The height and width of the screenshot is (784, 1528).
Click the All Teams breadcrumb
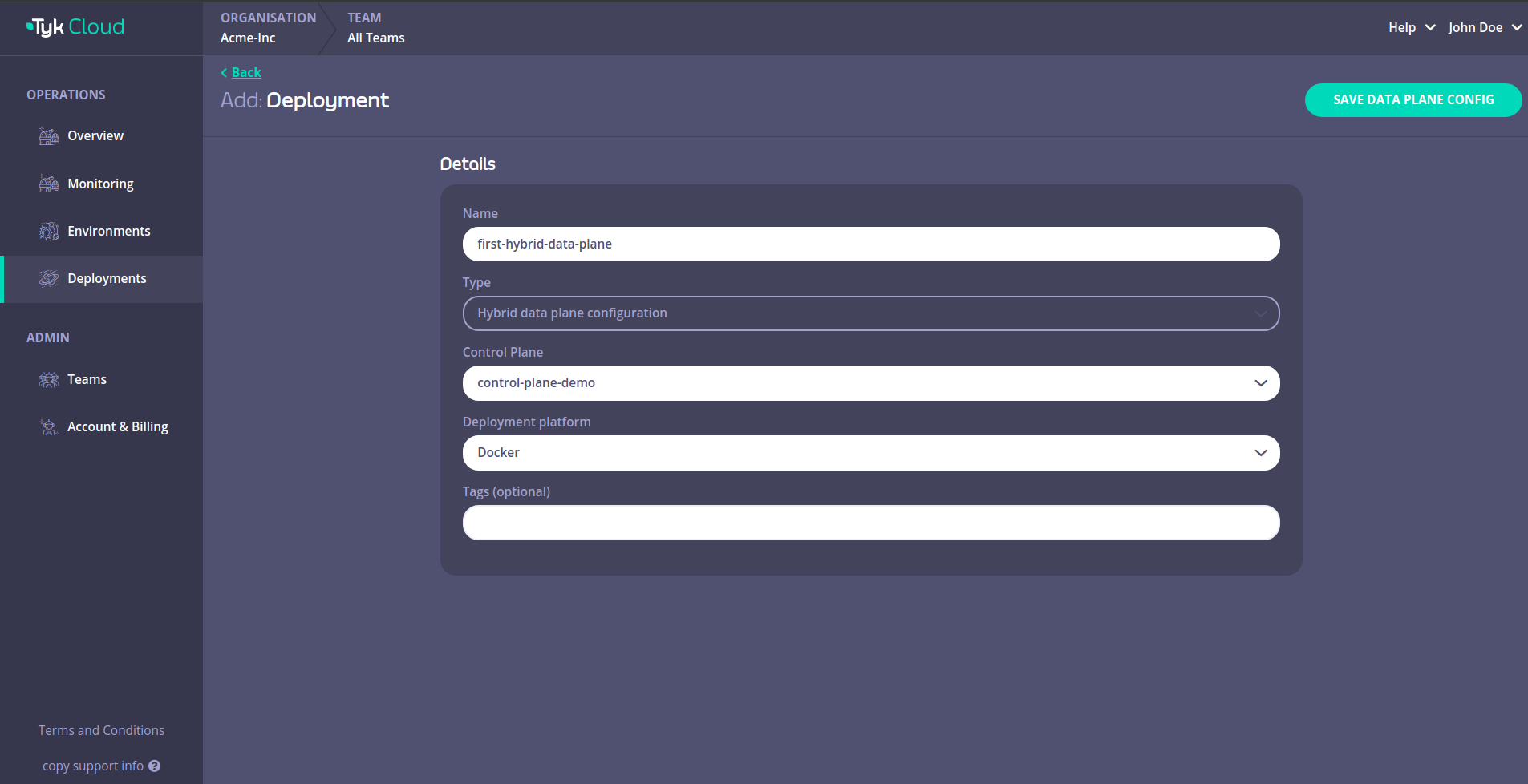pos(375,37)
